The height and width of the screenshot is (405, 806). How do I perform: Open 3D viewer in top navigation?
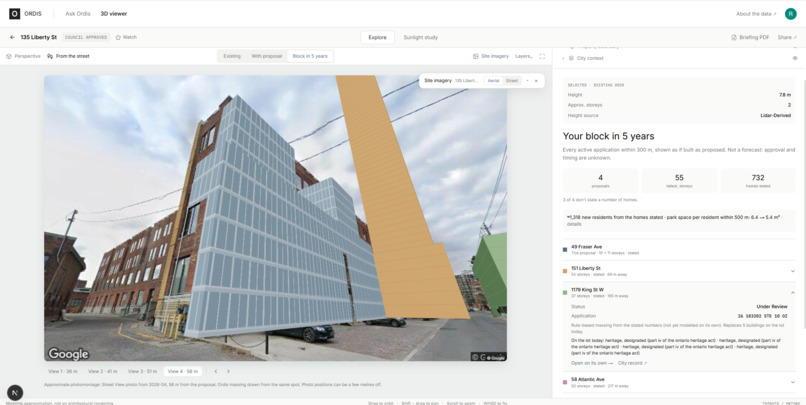[x=114, y=14]
